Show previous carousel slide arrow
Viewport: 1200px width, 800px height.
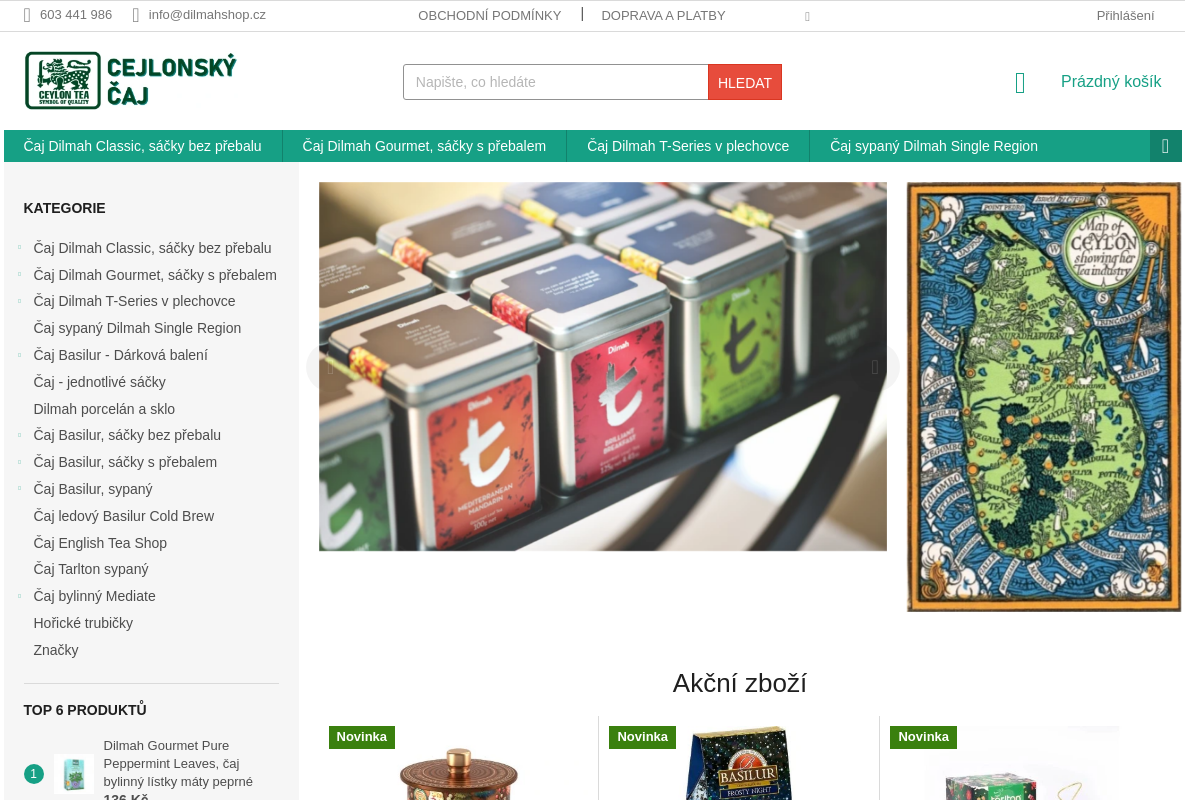pos(331,367)
